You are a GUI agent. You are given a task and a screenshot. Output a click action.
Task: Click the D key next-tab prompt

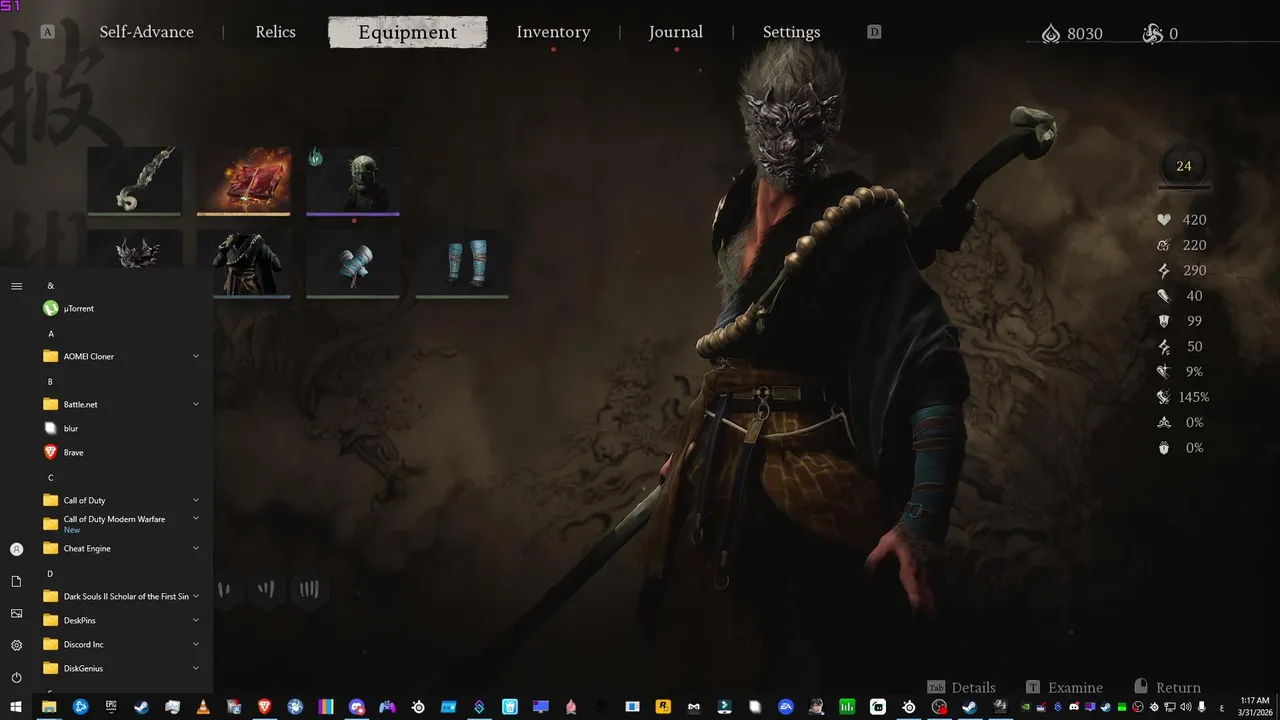pos(874,32)
